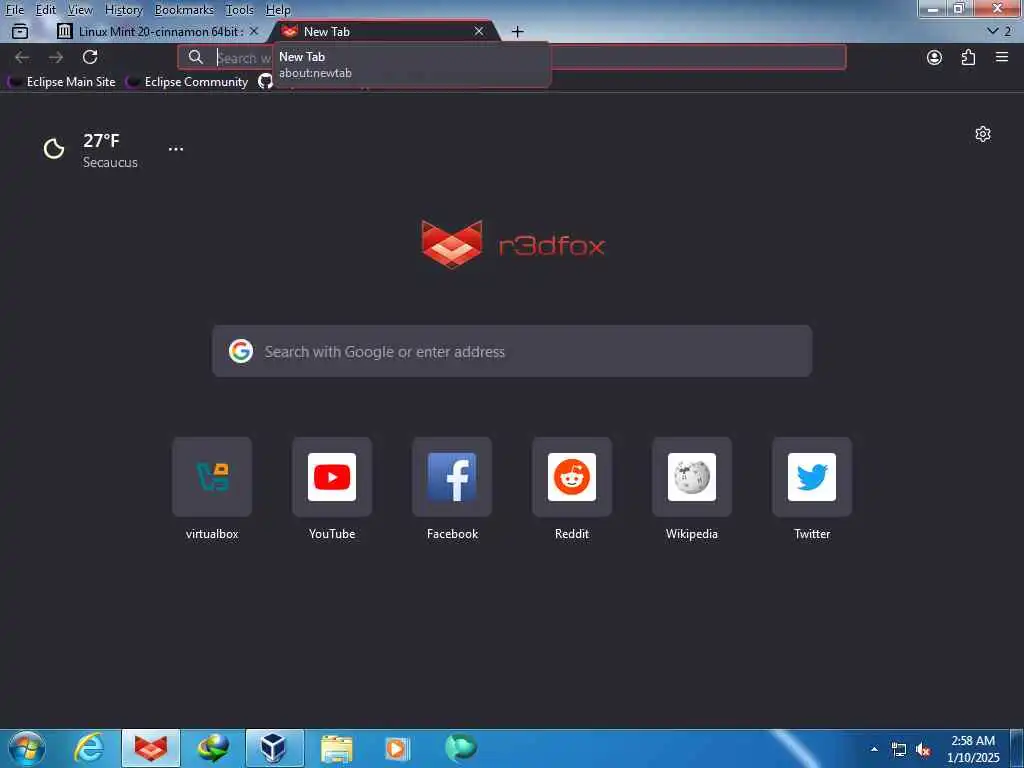Screen dimensions: 1024x768
Task: Open the Edit menu
Action: click(x=46, y=10)
